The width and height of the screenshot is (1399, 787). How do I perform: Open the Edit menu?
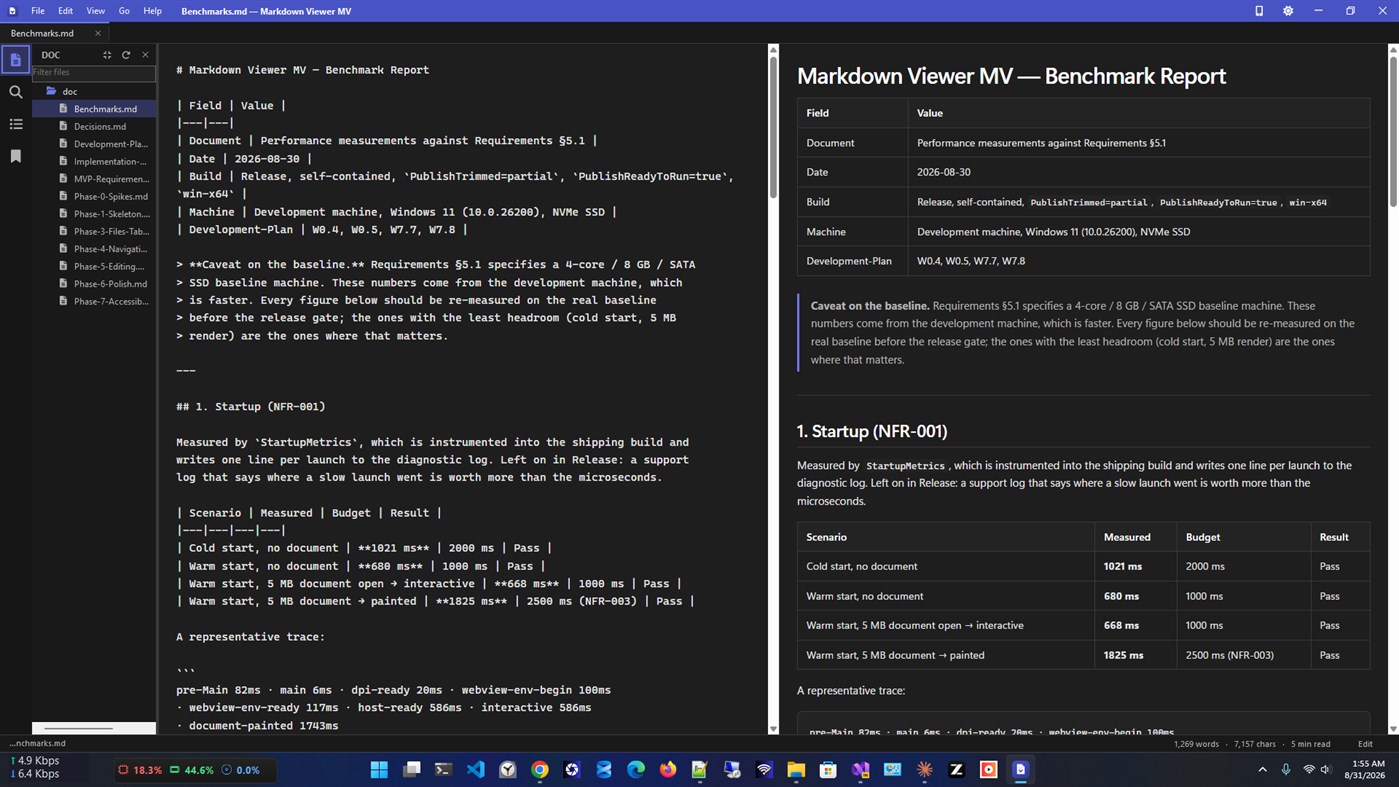pyautogui.click(x=65, y=11)
